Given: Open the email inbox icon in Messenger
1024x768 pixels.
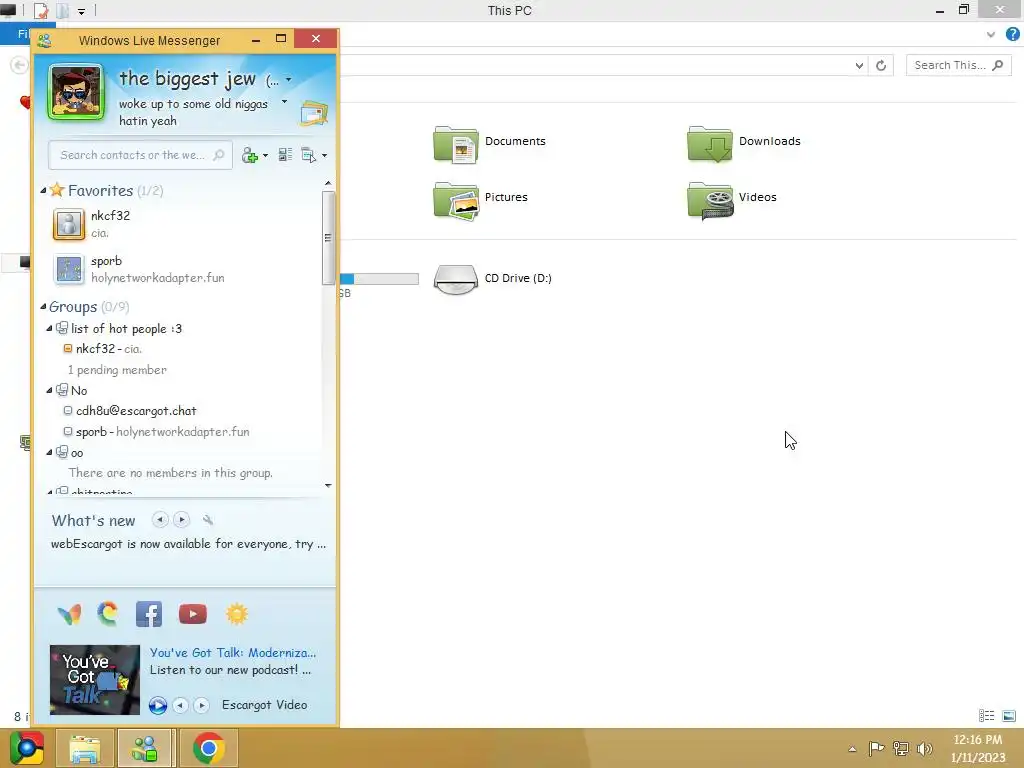Looking at the screenshot, I should pyautogui.click(x=314, y=114).
